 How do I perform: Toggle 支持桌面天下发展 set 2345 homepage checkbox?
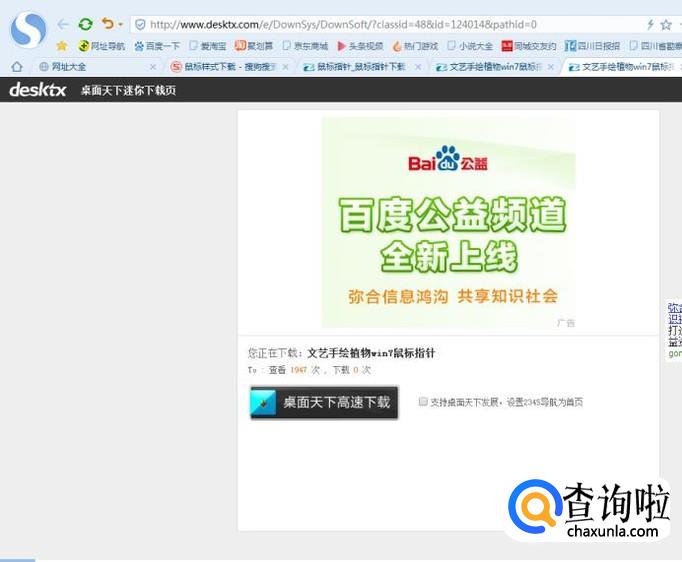tap(422, 401)
